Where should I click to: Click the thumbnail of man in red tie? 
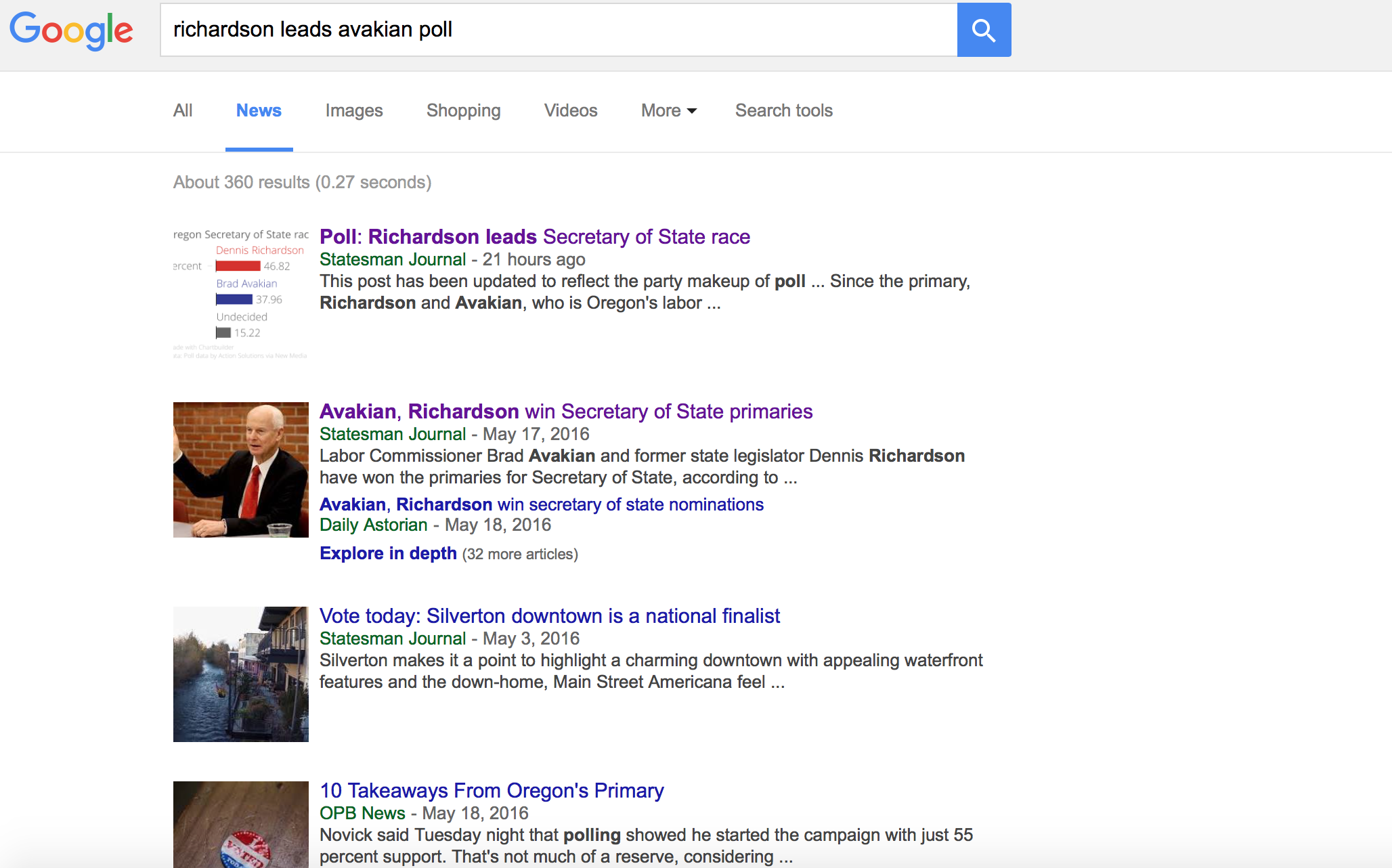coord(240,469)
